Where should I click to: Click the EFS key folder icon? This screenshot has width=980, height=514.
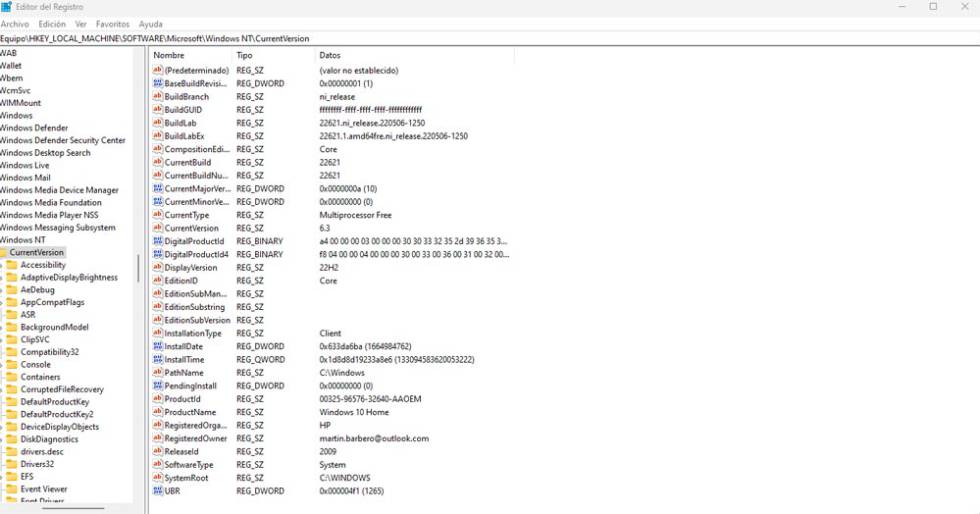click(x=11, y=476)
